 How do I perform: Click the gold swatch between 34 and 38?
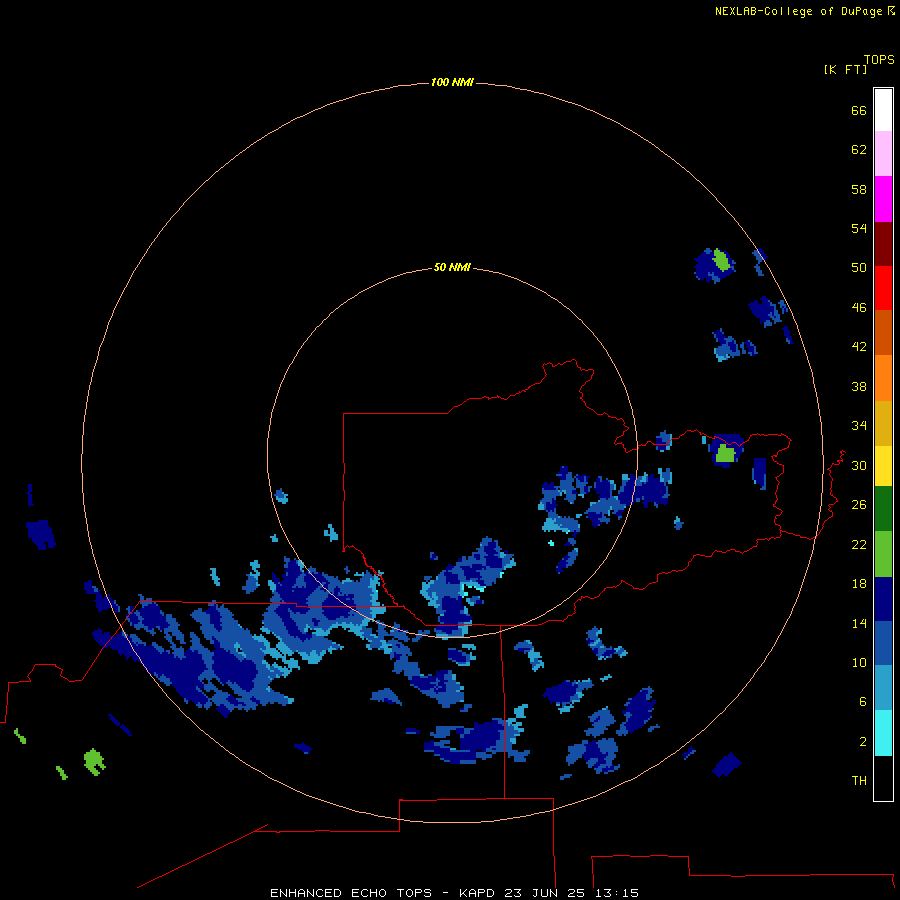[x=883, y=423]
